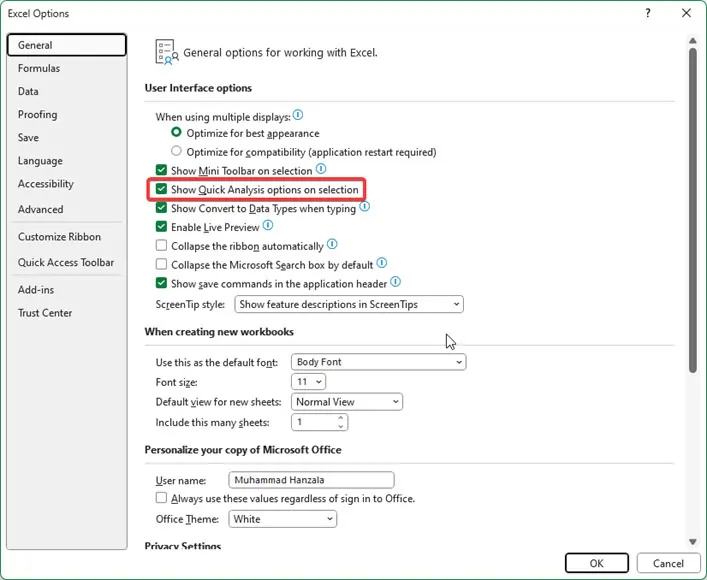The width and height of the screenshot is (707, 580).
Task: Open the Data category
Action: click(67, 91)
